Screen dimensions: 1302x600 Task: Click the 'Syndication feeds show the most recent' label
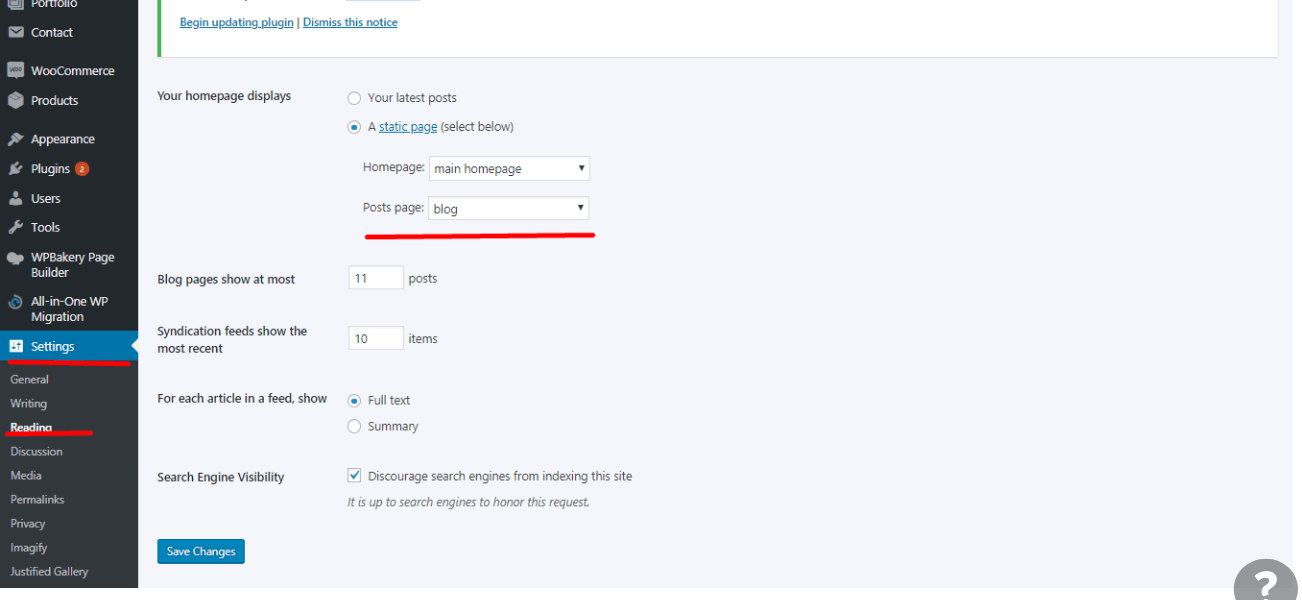[232, 340]
